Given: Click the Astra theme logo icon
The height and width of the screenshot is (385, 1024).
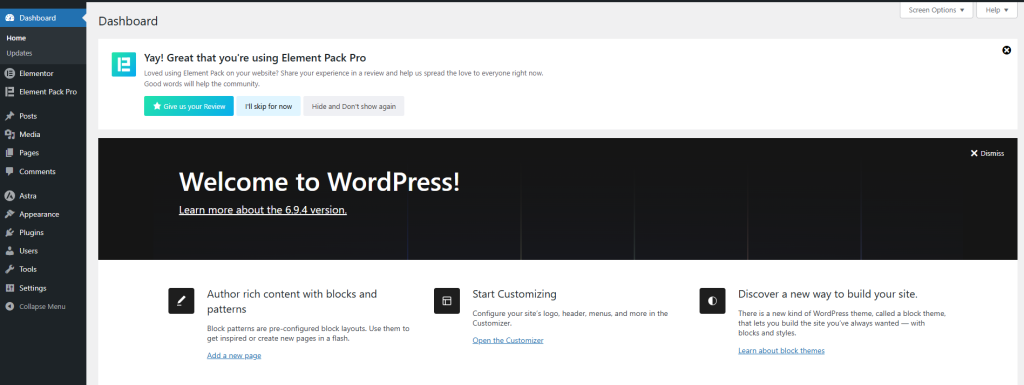Looking at the screenshot, I should coord(9,196).
